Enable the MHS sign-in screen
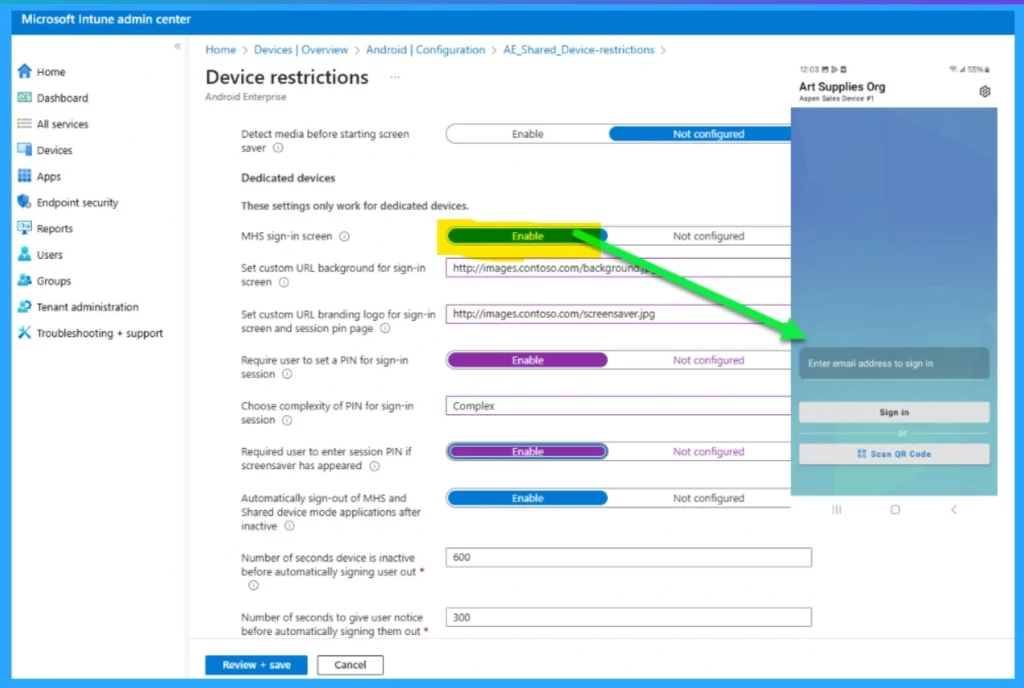 (x=528, y=236)
